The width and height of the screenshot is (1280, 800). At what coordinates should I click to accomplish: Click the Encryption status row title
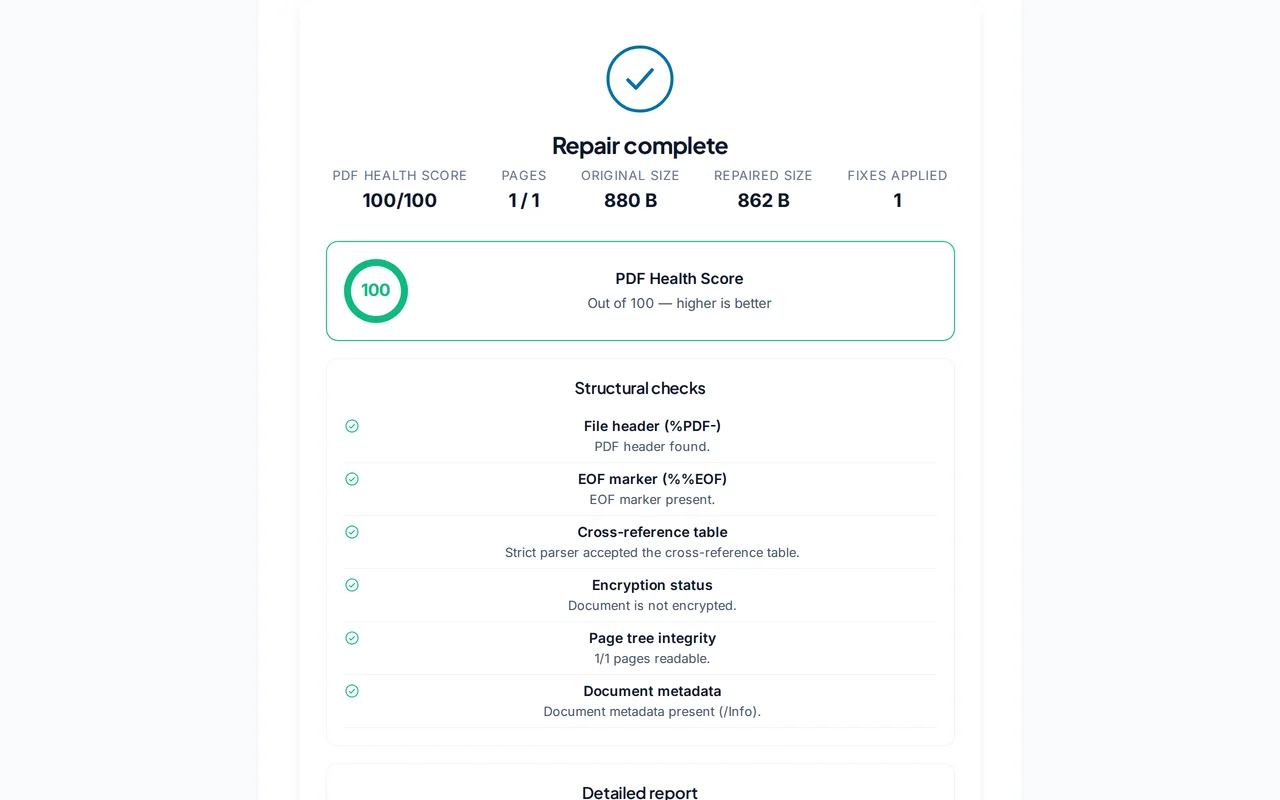pos(652,585)
